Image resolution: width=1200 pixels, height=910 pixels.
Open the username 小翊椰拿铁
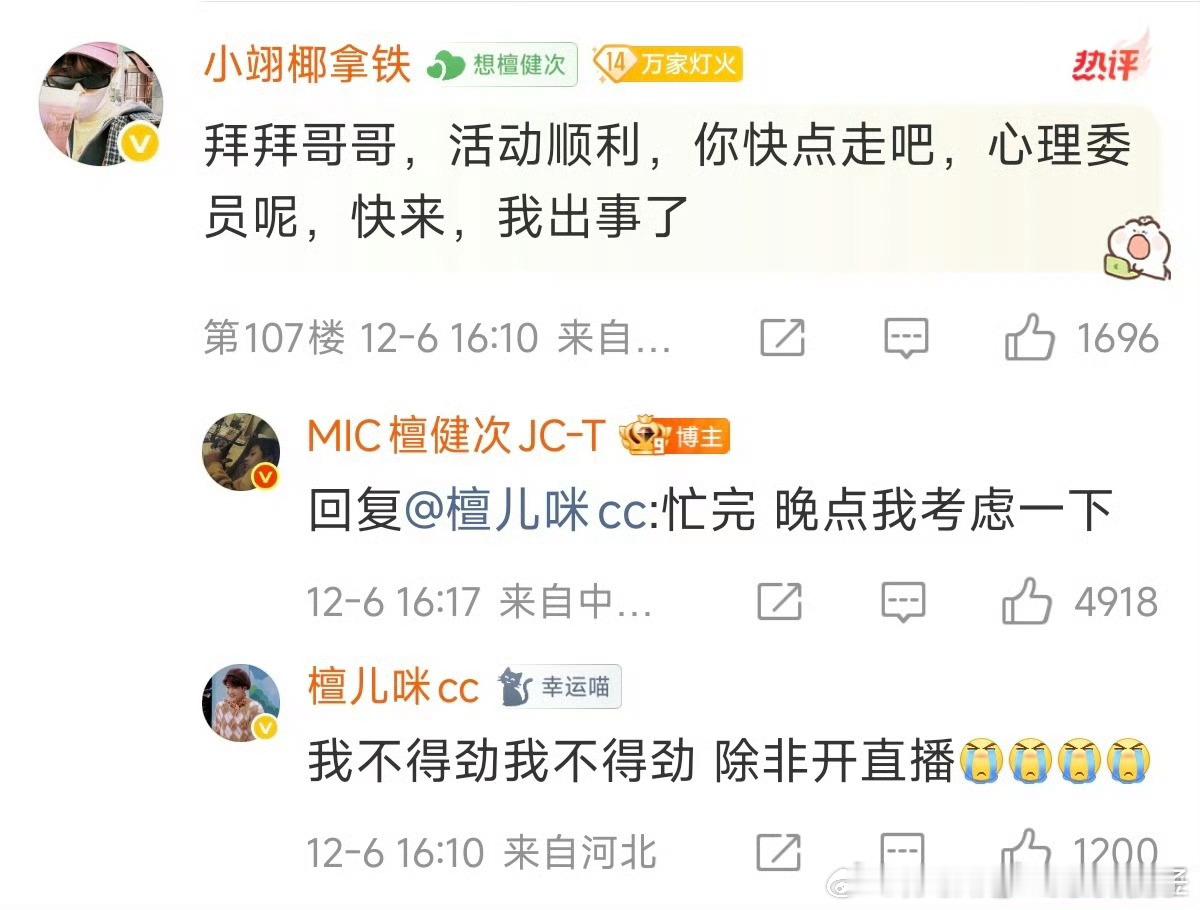[307, 65]
